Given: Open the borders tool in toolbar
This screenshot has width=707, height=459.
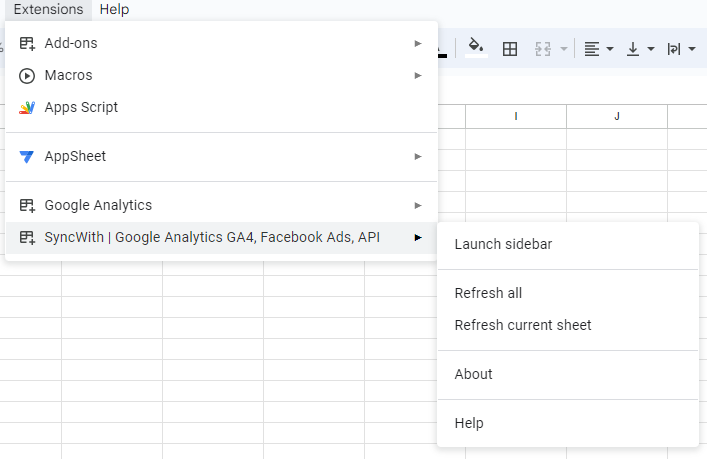Looking at the screenshot, I should click(x=510, y=49).
